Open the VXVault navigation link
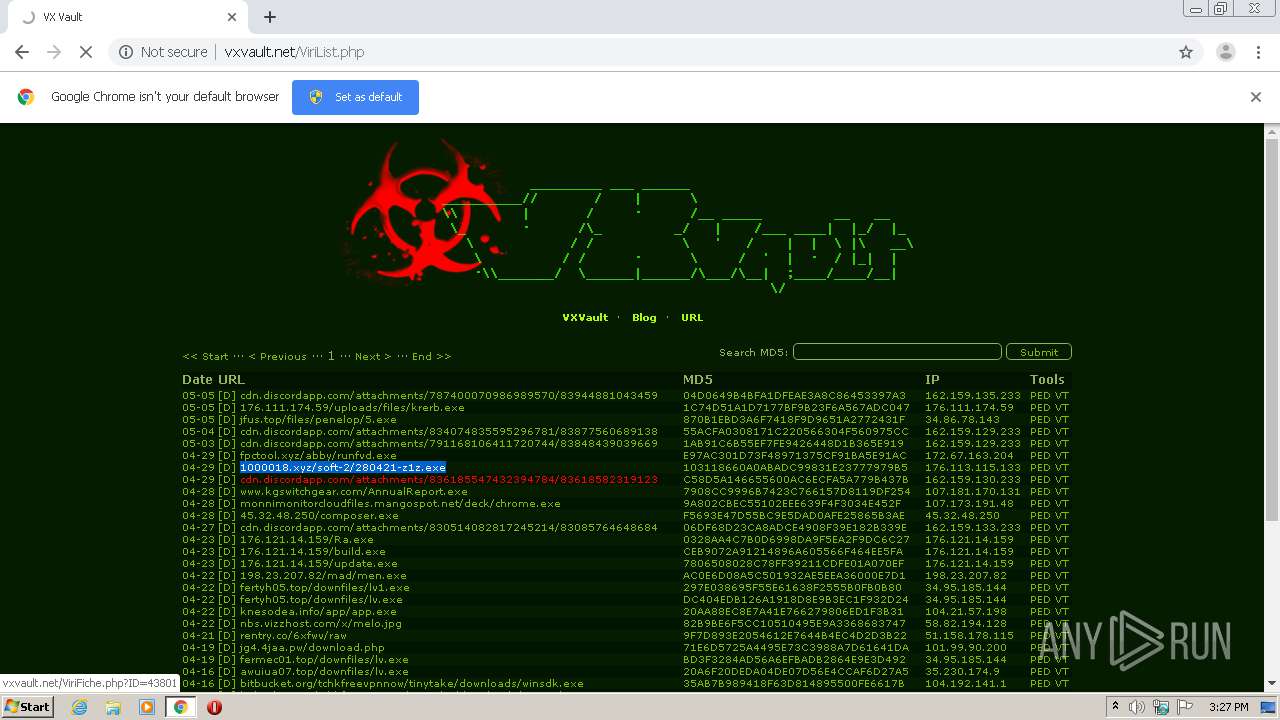 click(585, 317)
